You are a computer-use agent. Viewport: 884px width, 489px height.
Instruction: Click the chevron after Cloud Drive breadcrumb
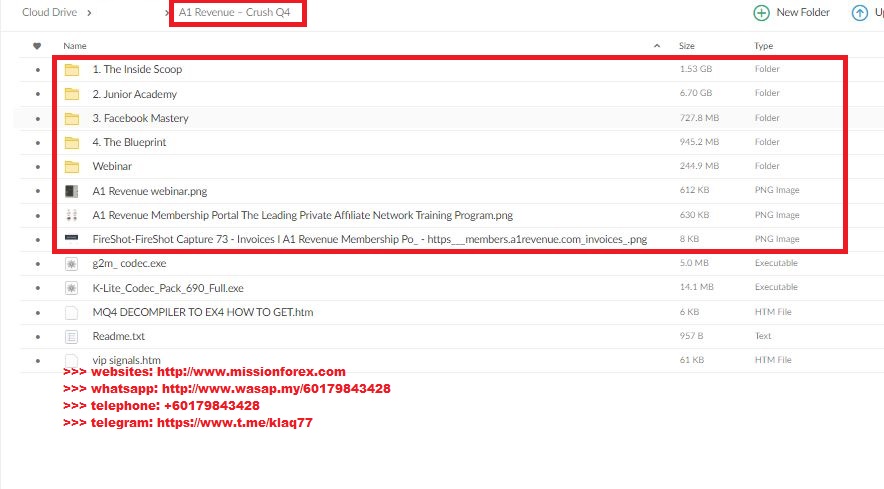(x=89, y=12)
